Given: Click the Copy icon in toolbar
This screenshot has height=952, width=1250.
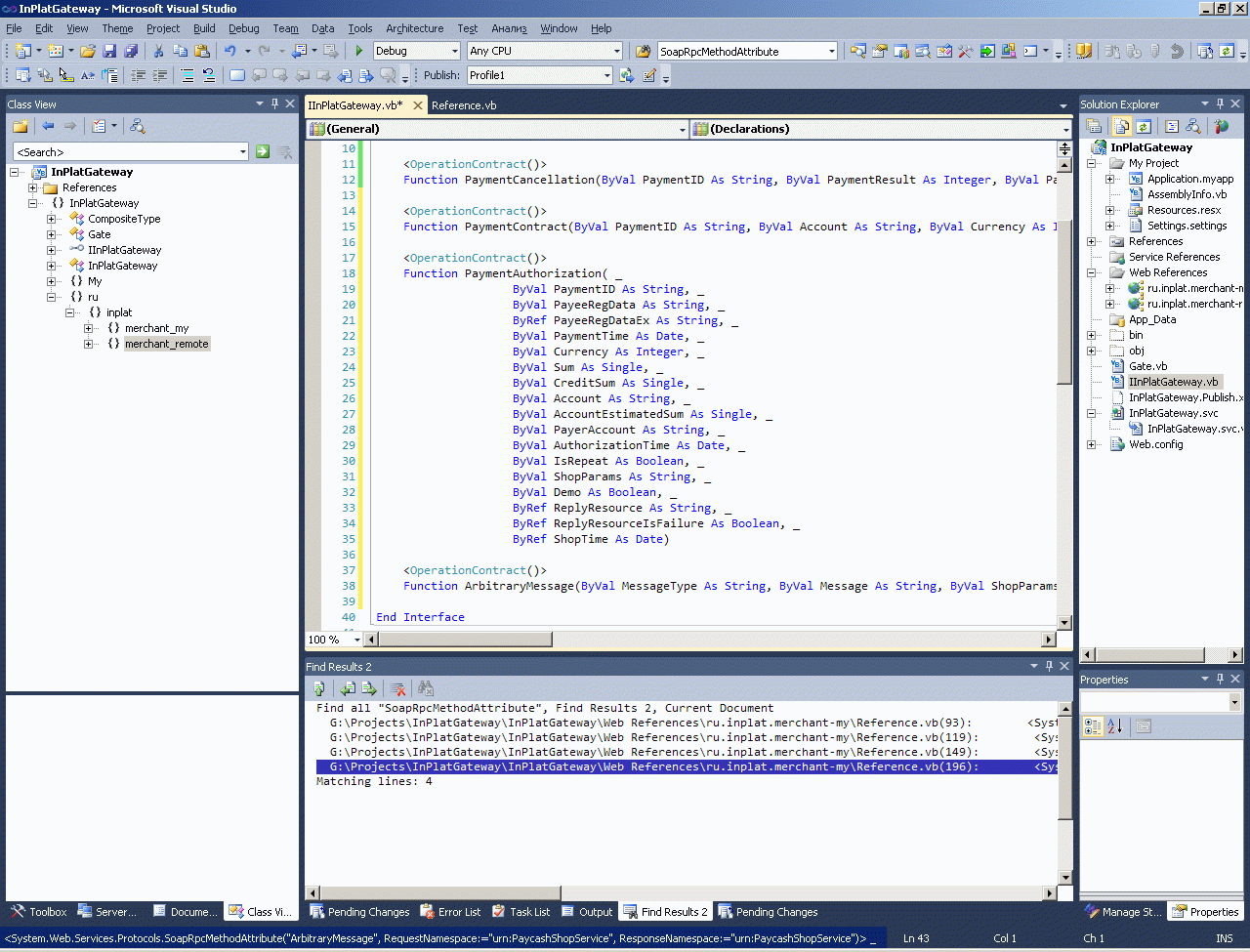Looking at the screenshot, I should 180,51.
